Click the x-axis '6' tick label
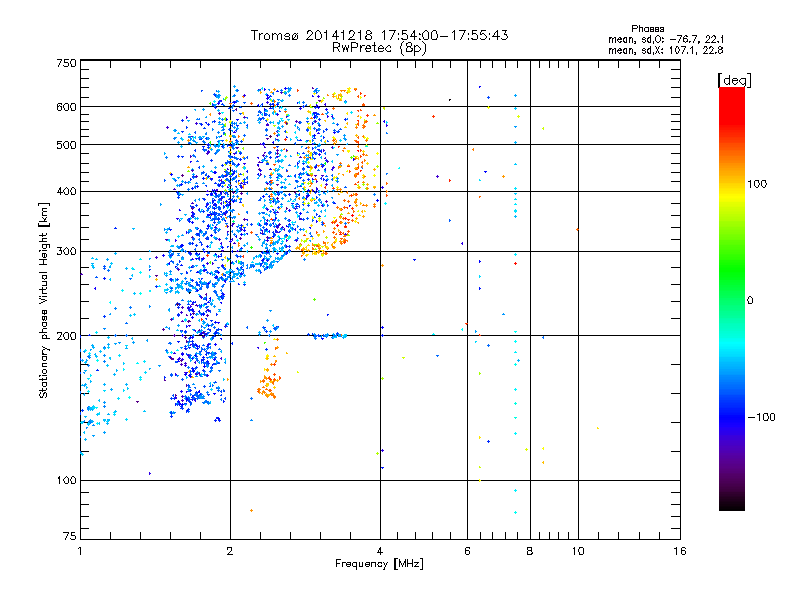Image resolution: width=800 pixels, height=600 pixels. pyautogui.click(x=467, y=551)
